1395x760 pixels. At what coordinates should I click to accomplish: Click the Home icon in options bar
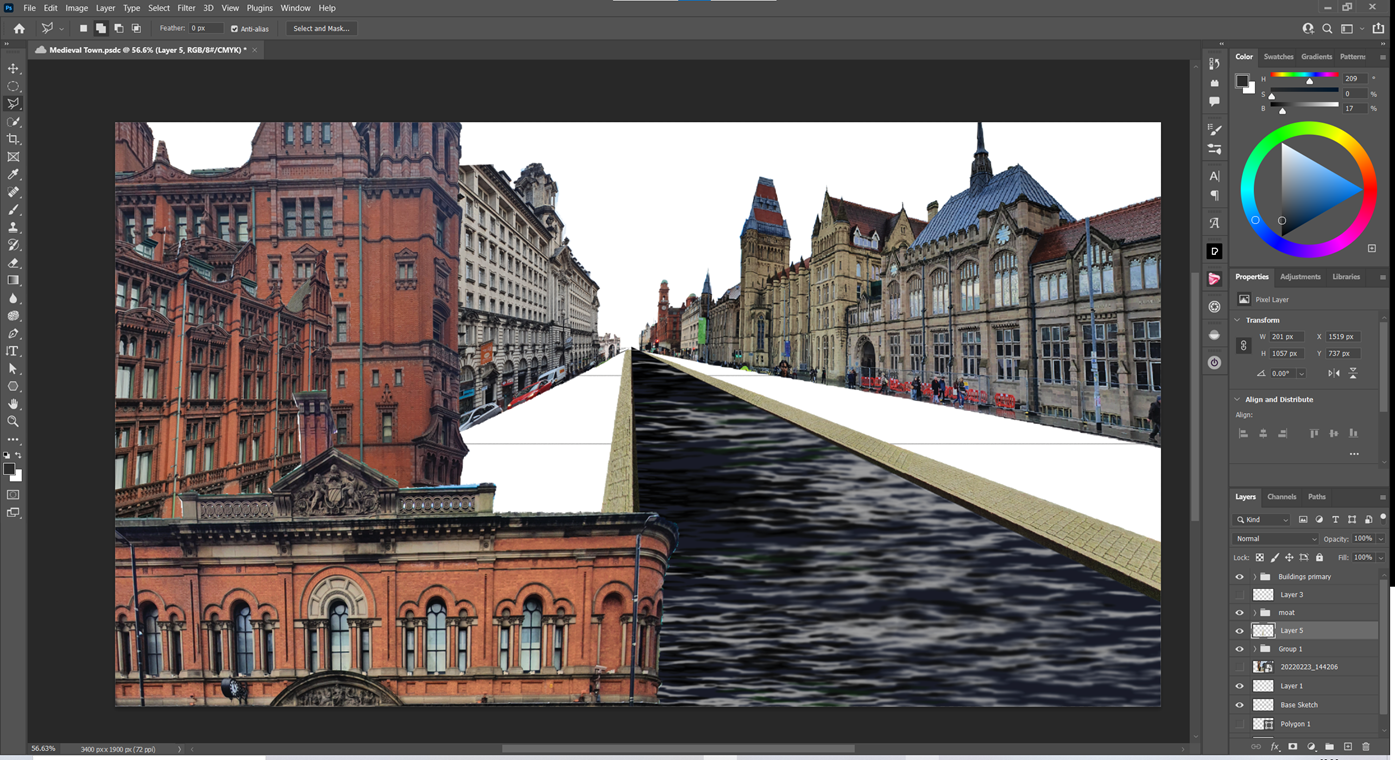click(x=19, y=29)
